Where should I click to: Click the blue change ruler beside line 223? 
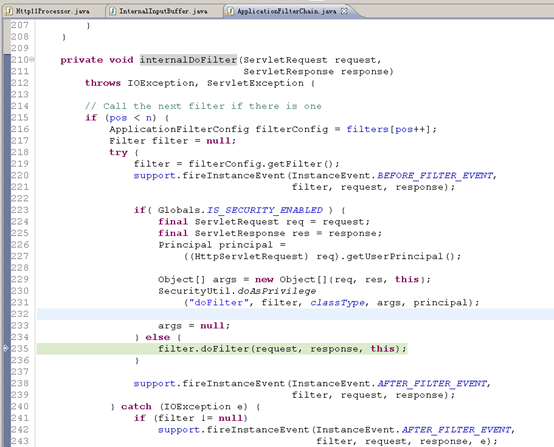click(7, 210)
